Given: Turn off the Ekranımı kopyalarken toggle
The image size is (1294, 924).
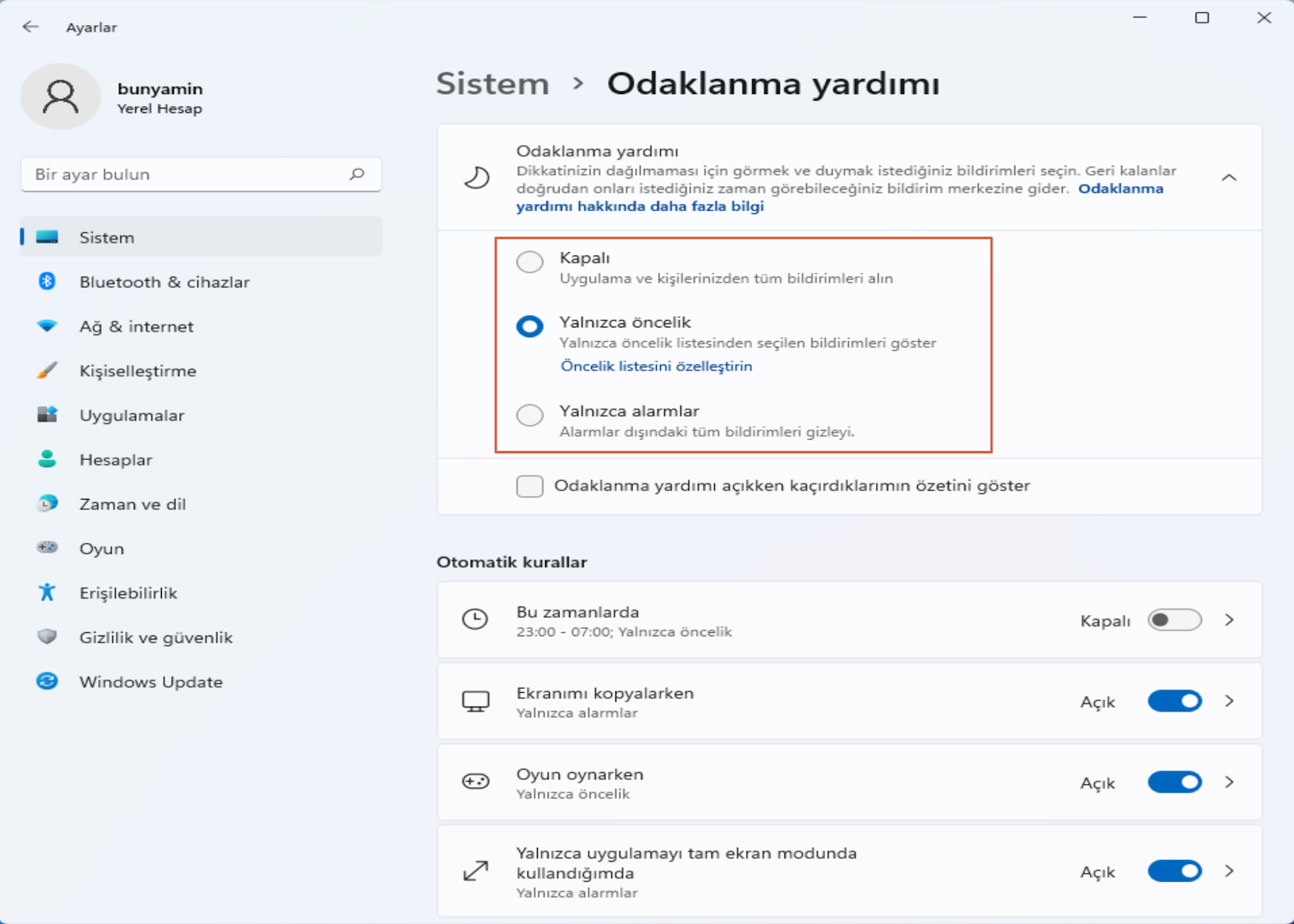Looking at the screenshot, I should 1174,701.
